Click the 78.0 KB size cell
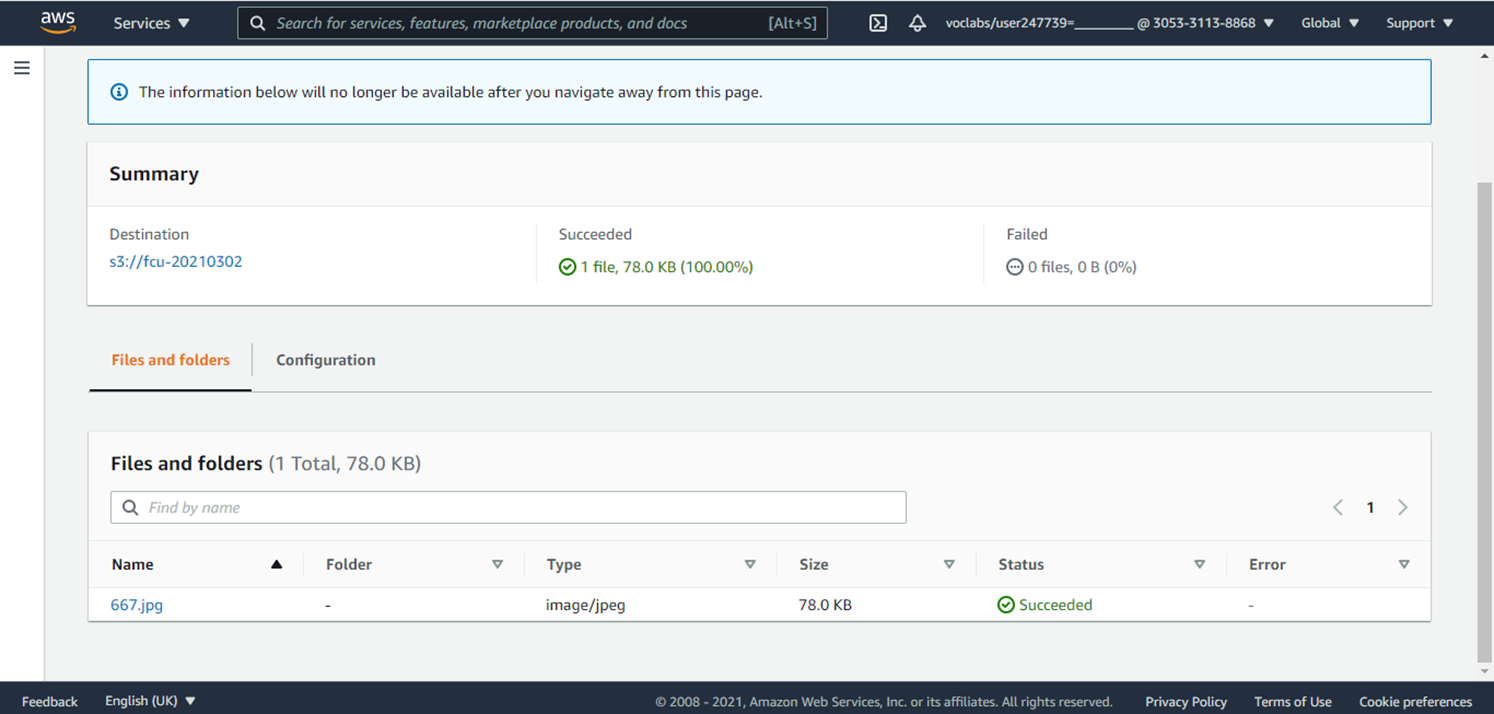The height and width of the screenshot is (714, 1494). 825,605
